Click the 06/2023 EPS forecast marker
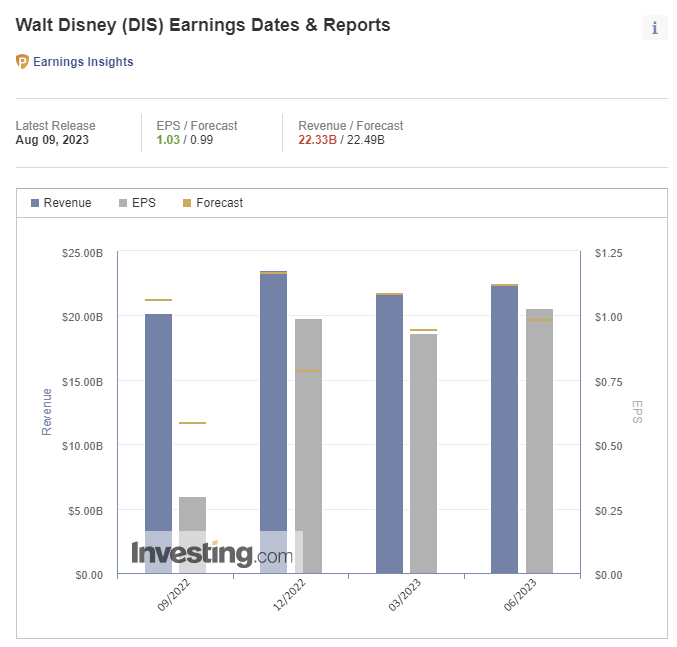Screen dimensions: 677x647 [x=539, y=320]
